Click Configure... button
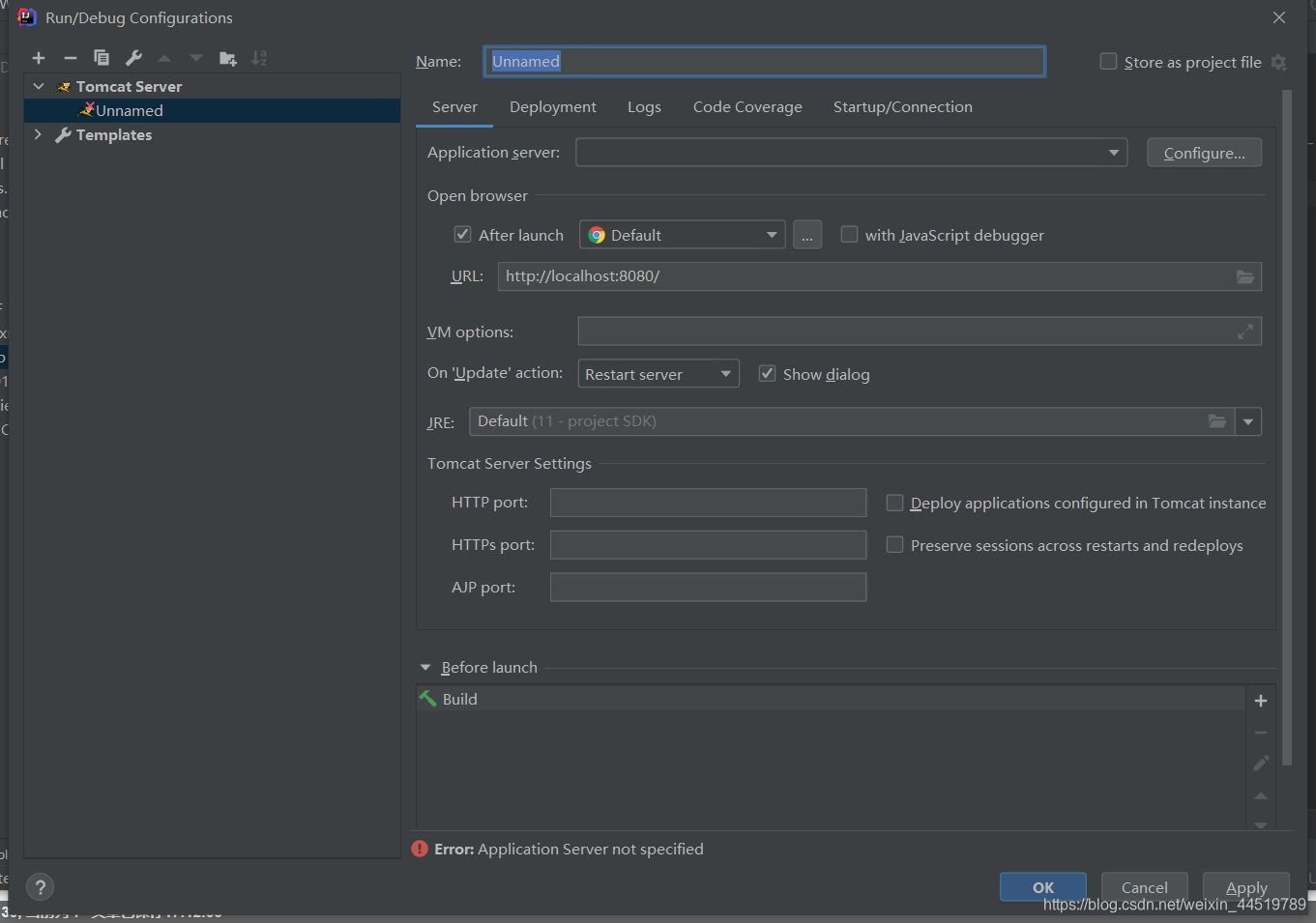Viewport: 1316px width, 923px height. coord(1204,153)
